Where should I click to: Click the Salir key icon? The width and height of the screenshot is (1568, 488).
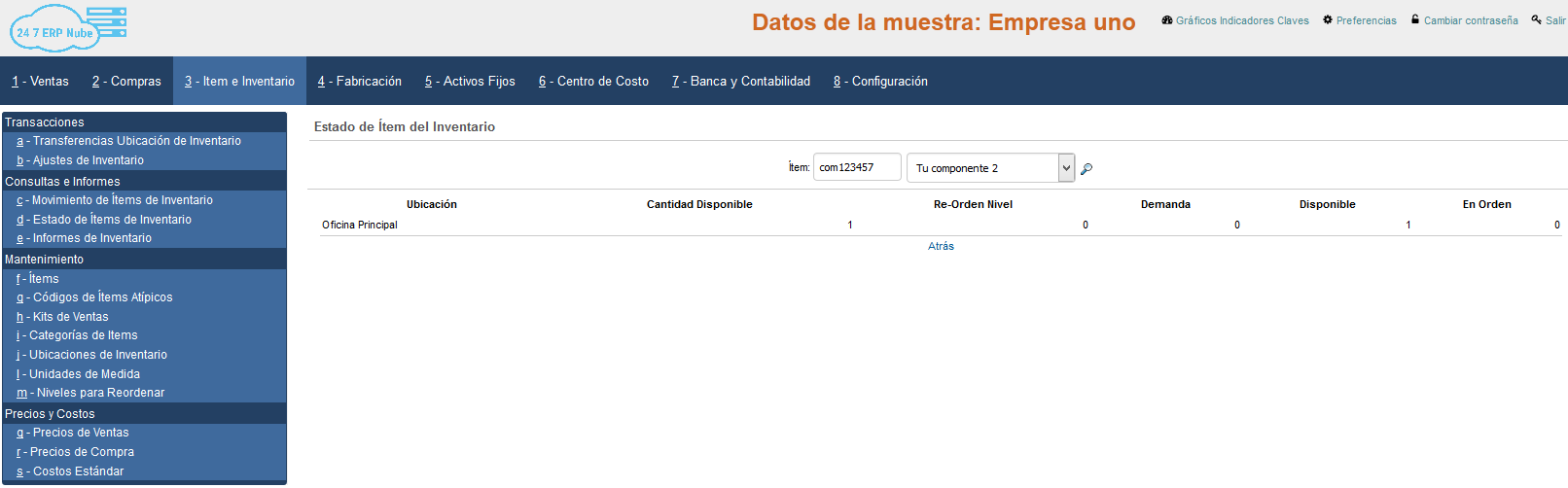1537,19
